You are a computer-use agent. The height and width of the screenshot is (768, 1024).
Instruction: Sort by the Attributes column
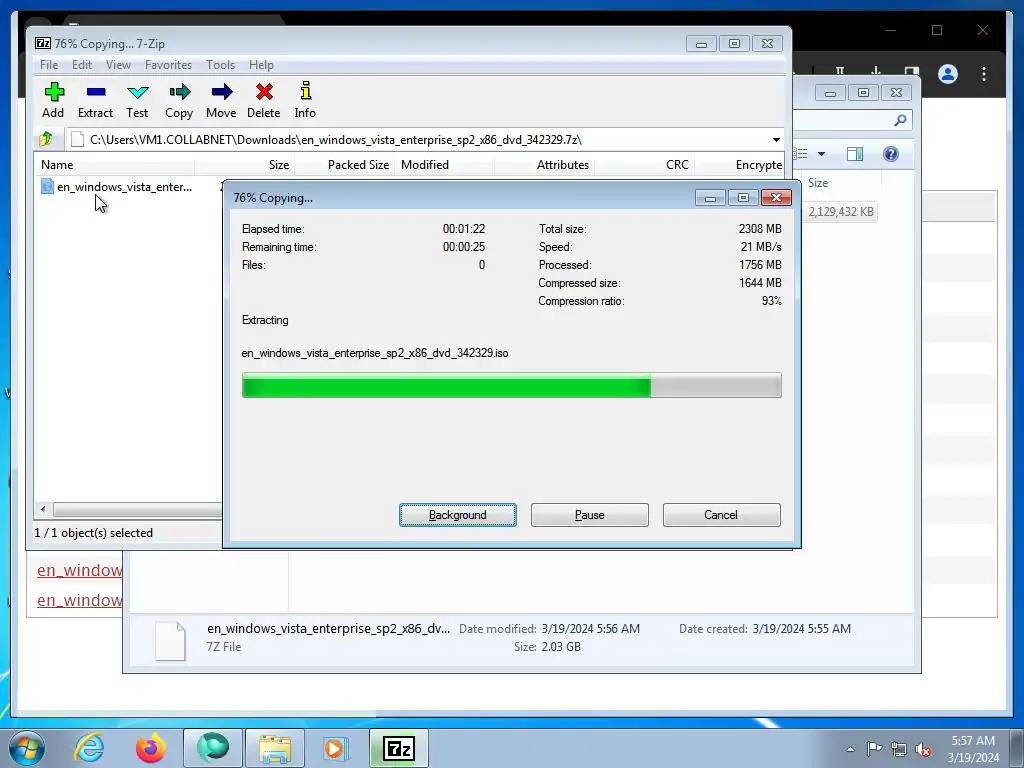pyautogui.click(x=544, y=165)
